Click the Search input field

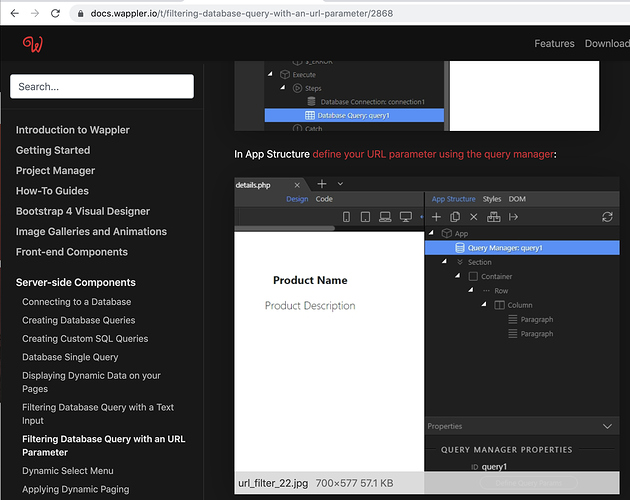[101, 87]
